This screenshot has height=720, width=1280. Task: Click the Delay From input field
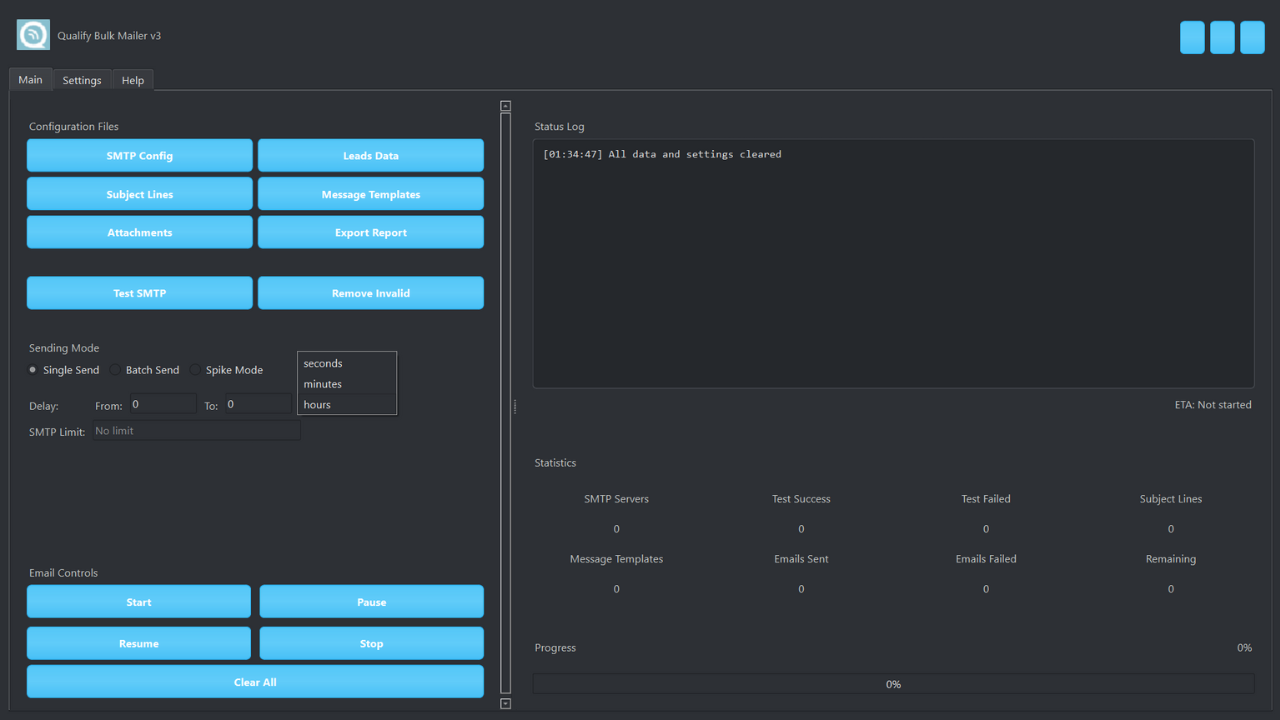coord(162,404)
